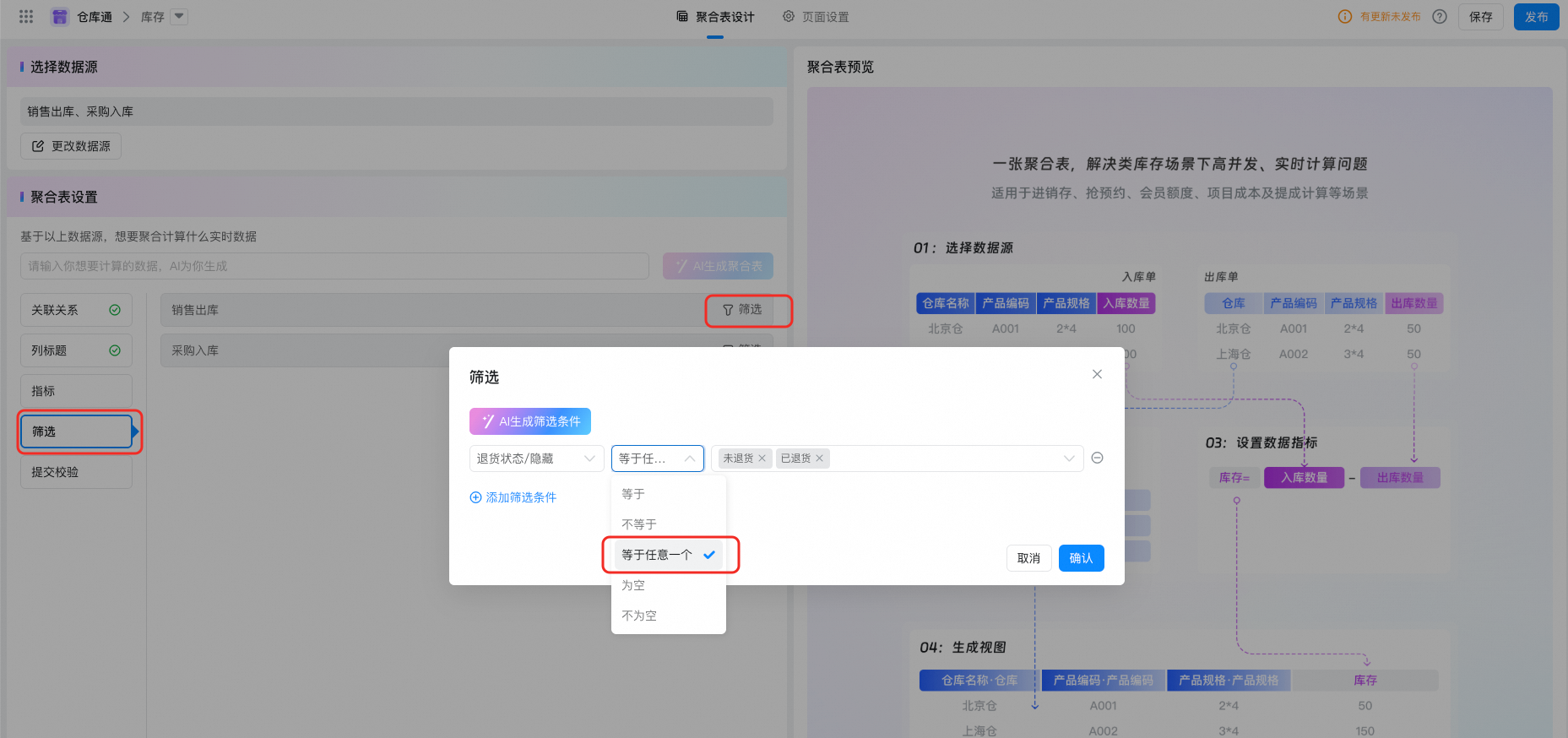The image size is (1568, 738).
Task: Remove the 已退货 tag
Action: point(819,459)
